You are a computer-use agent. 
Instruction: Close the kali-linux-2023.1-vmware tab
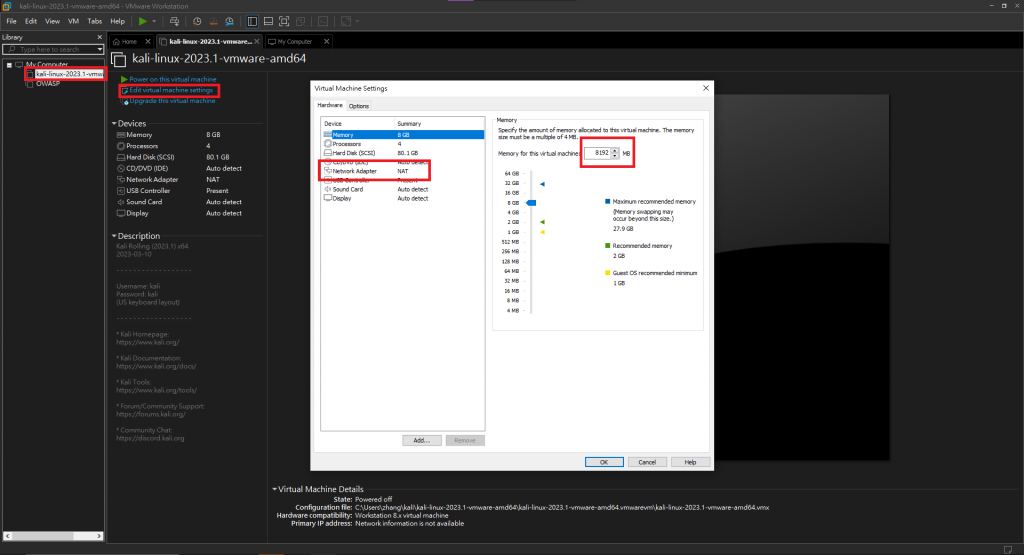257,42
